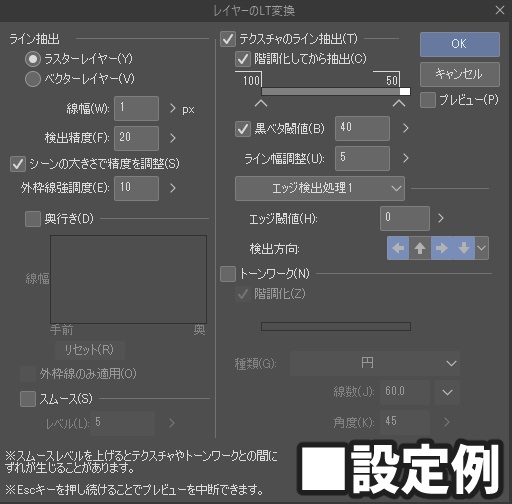Click the right arrow detection direction icon

442,248
